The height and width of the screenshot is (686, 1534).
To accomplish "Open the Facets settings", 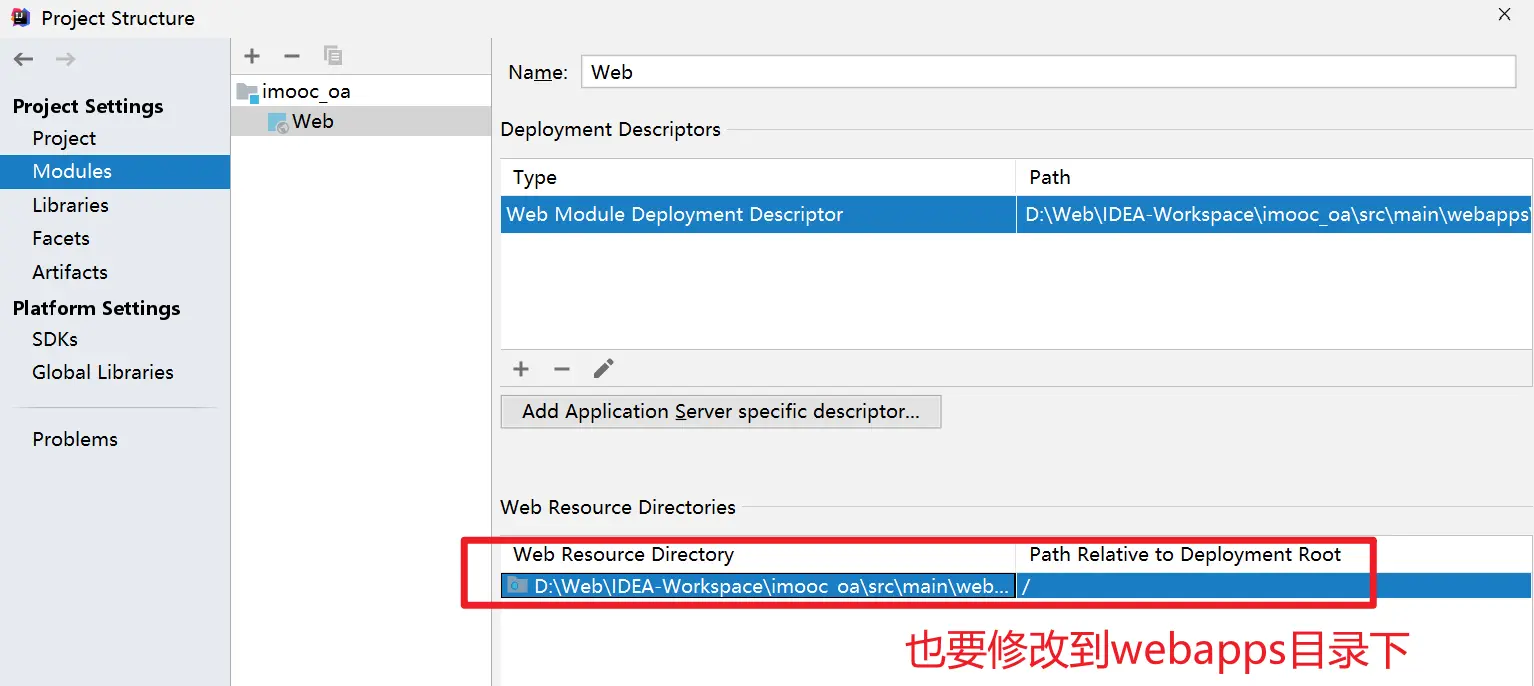I will click(x=61, y=238).
